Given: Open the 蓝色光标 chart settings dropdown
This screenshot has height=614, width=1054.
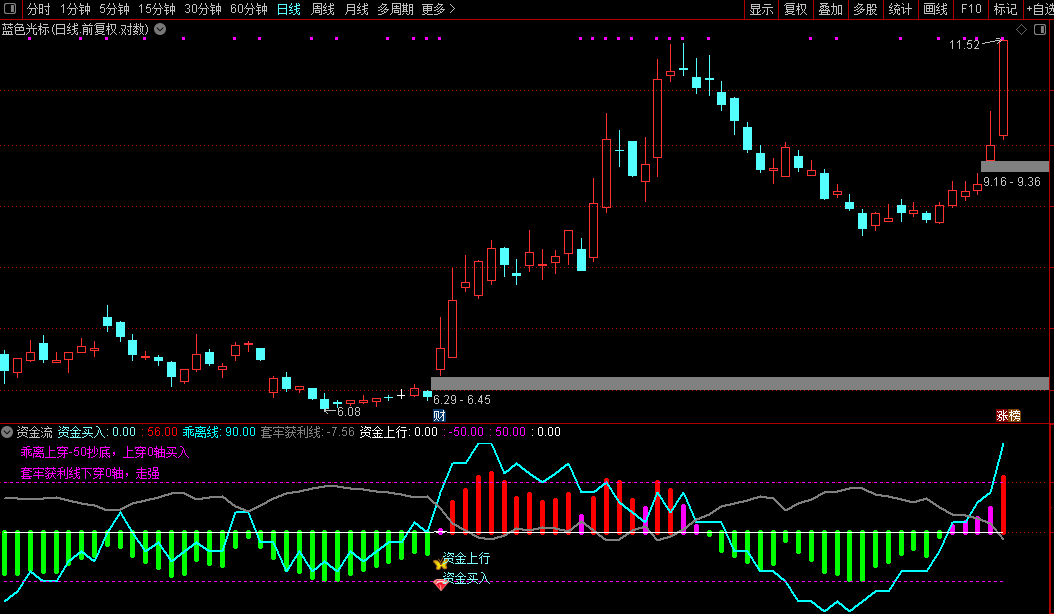Looking at the screenshot, I should click(160, 29).
